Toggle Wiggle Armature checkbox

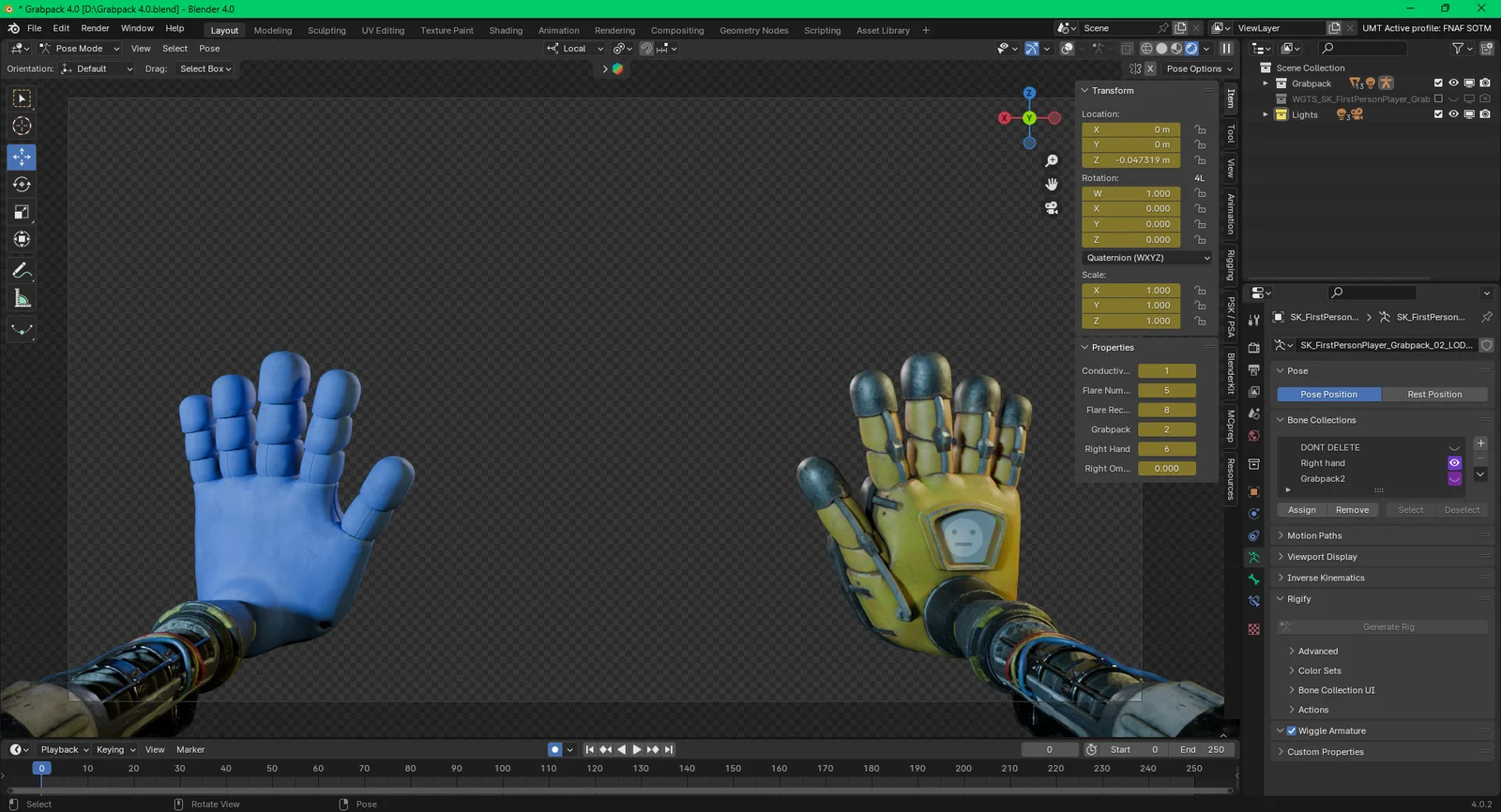click(x=1292, y=730)
